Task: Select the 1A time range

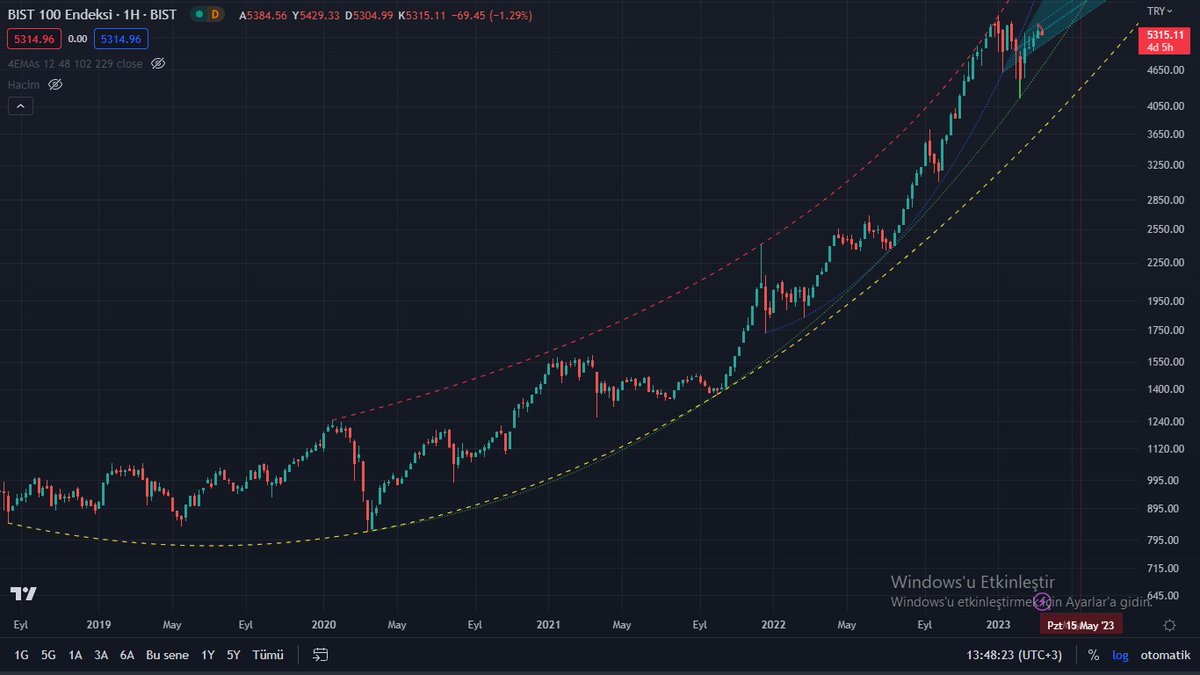Action: coord(75,655)
